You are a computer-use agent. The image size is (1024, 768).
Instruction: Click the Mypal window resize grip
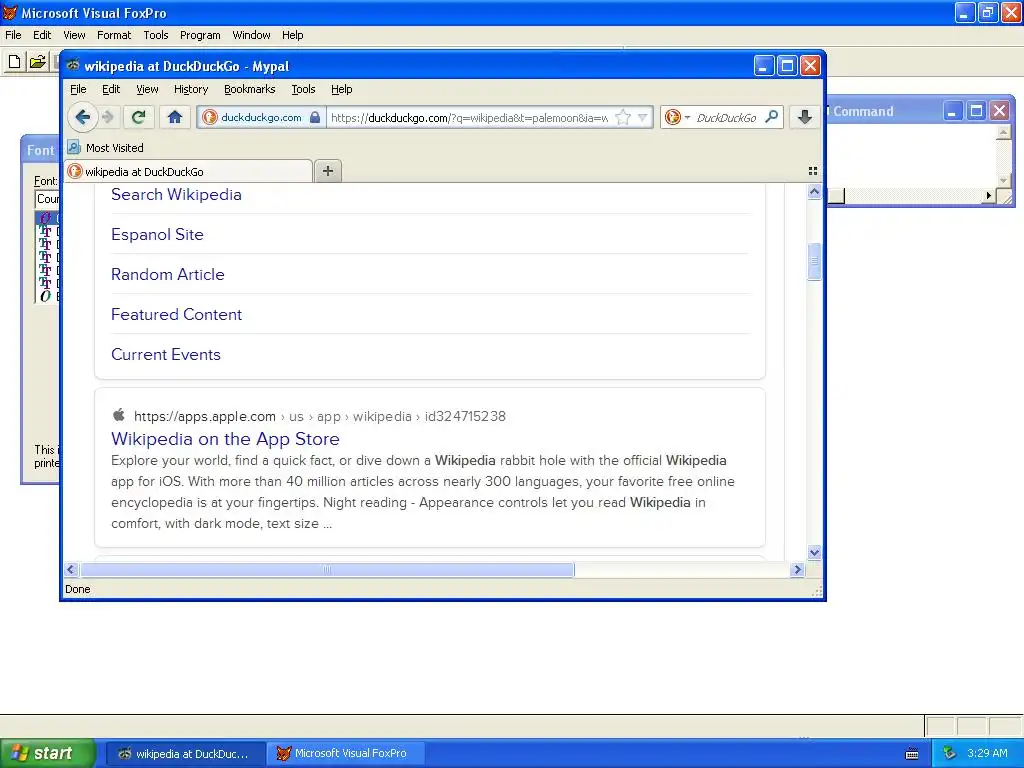click(817, 591)
